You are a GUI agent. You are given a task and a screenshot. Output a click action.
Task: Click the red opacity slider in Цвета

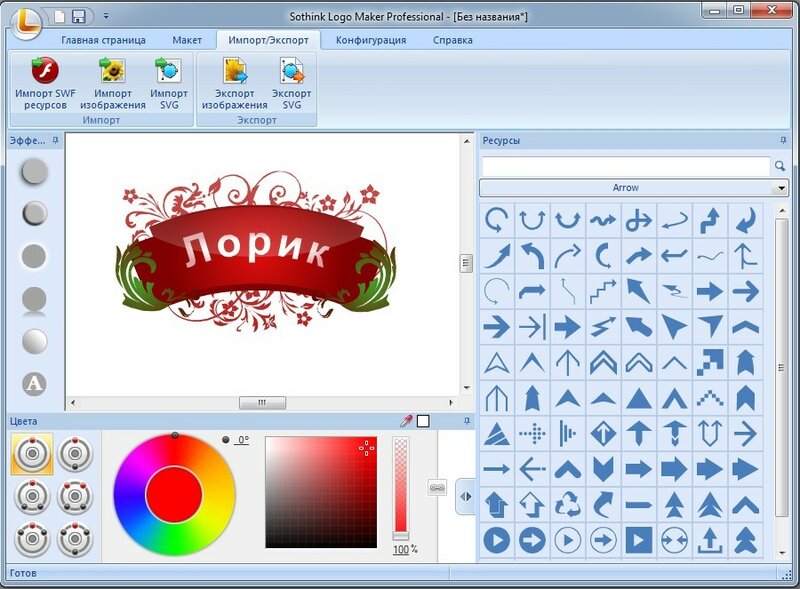401,488
